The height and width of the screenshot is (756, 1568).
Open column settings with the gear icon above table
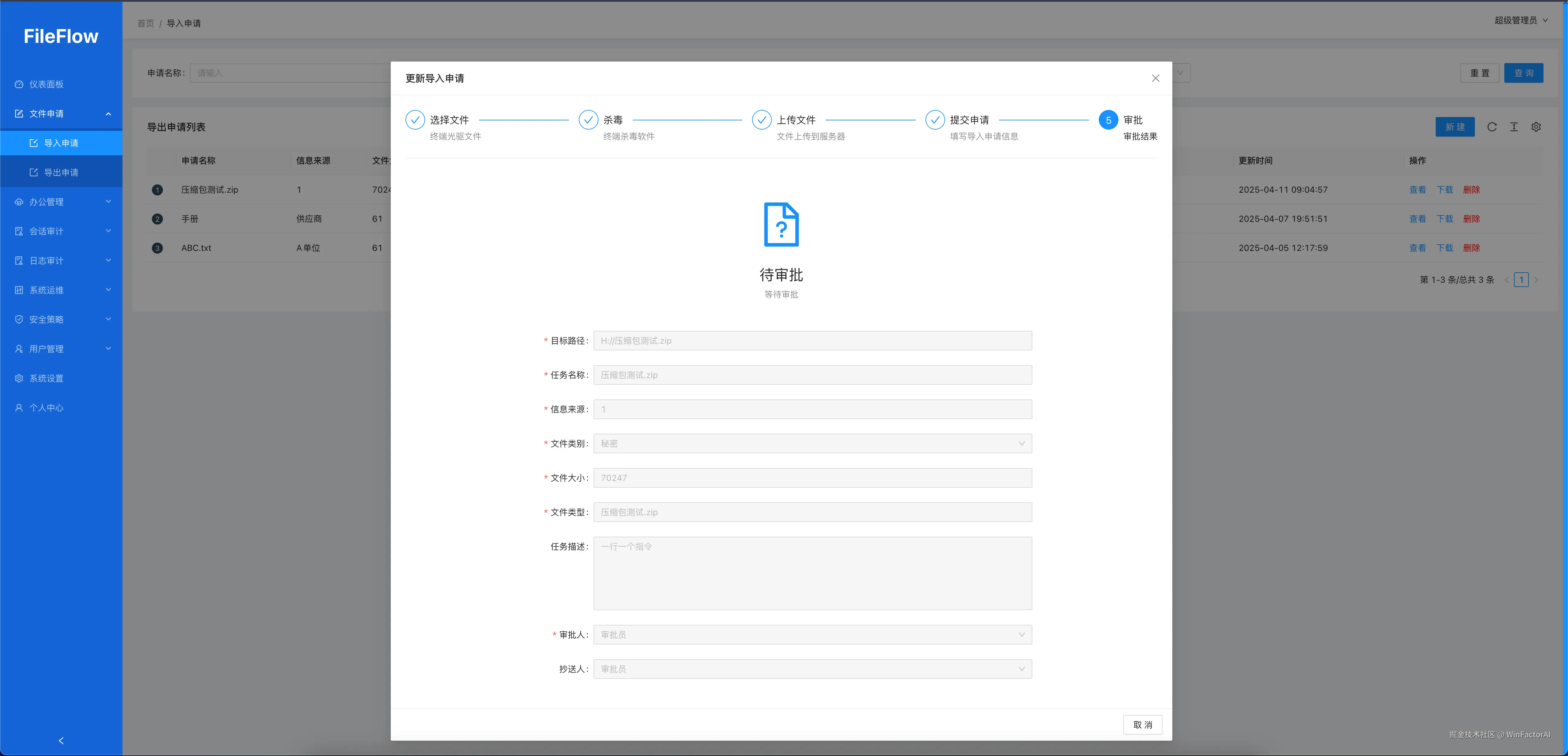(1536, 127)
